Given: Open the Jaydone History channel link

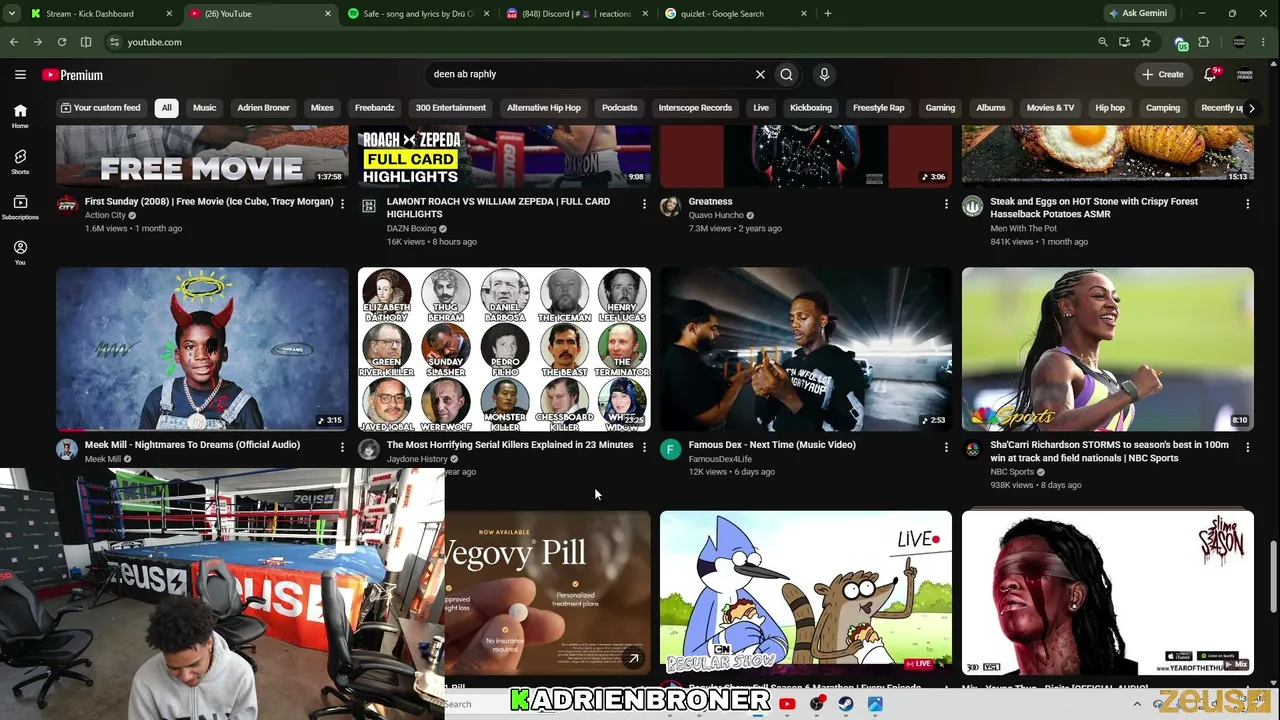Looking at the screenshot, I should 417,459.
